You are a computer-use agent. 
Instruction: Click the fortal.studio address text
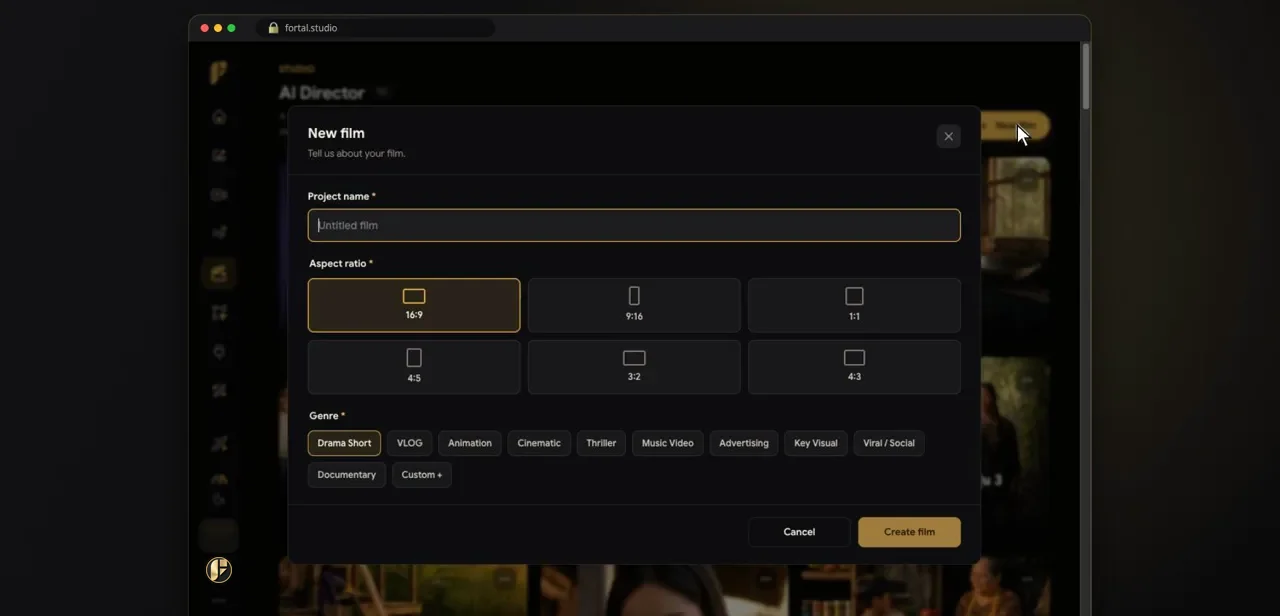[x=311, y=28]
